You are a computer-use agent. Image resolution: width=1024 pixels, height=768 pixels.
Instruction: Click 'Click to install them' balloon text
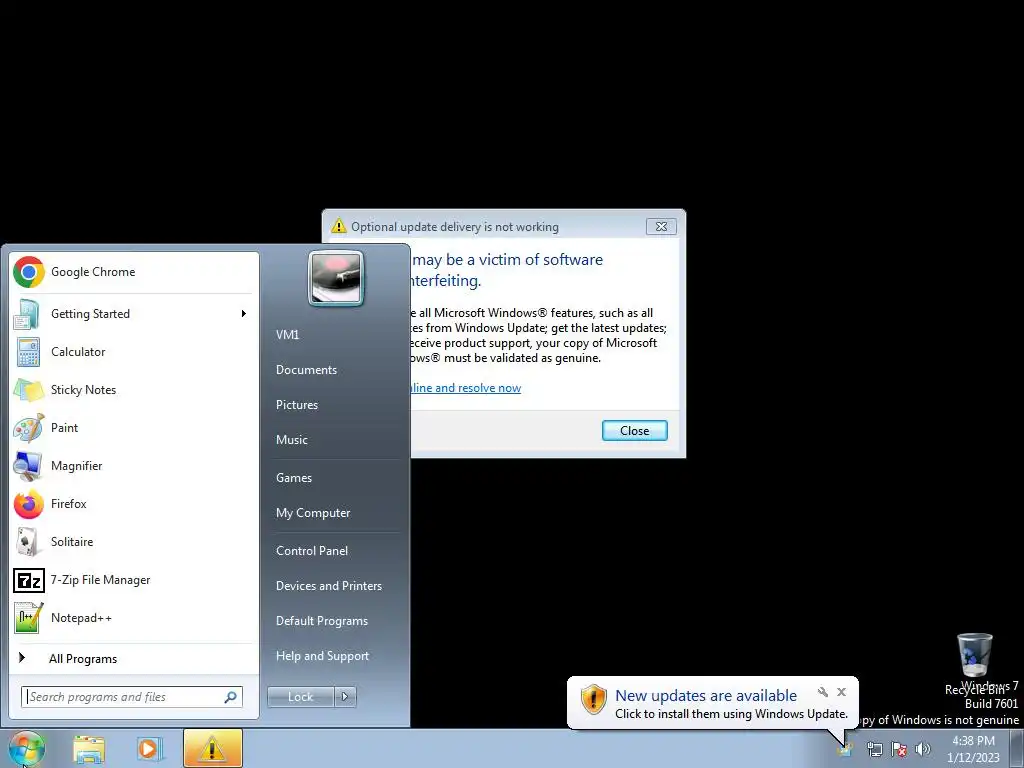731,714
